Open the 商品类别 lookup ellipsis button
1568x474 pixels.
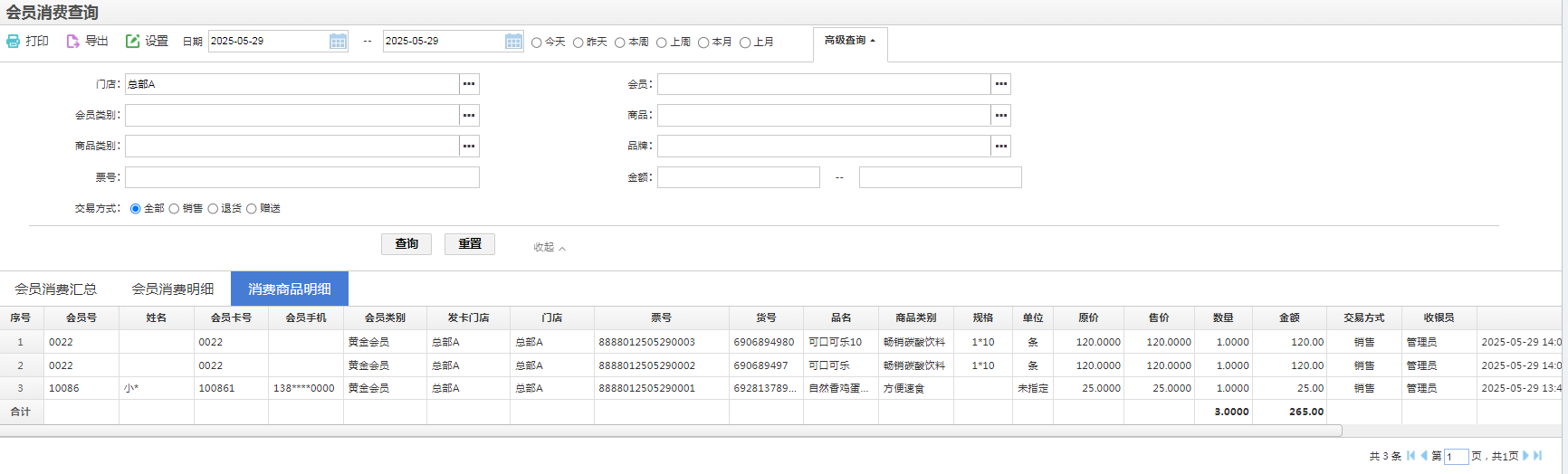tap(469, 146)
